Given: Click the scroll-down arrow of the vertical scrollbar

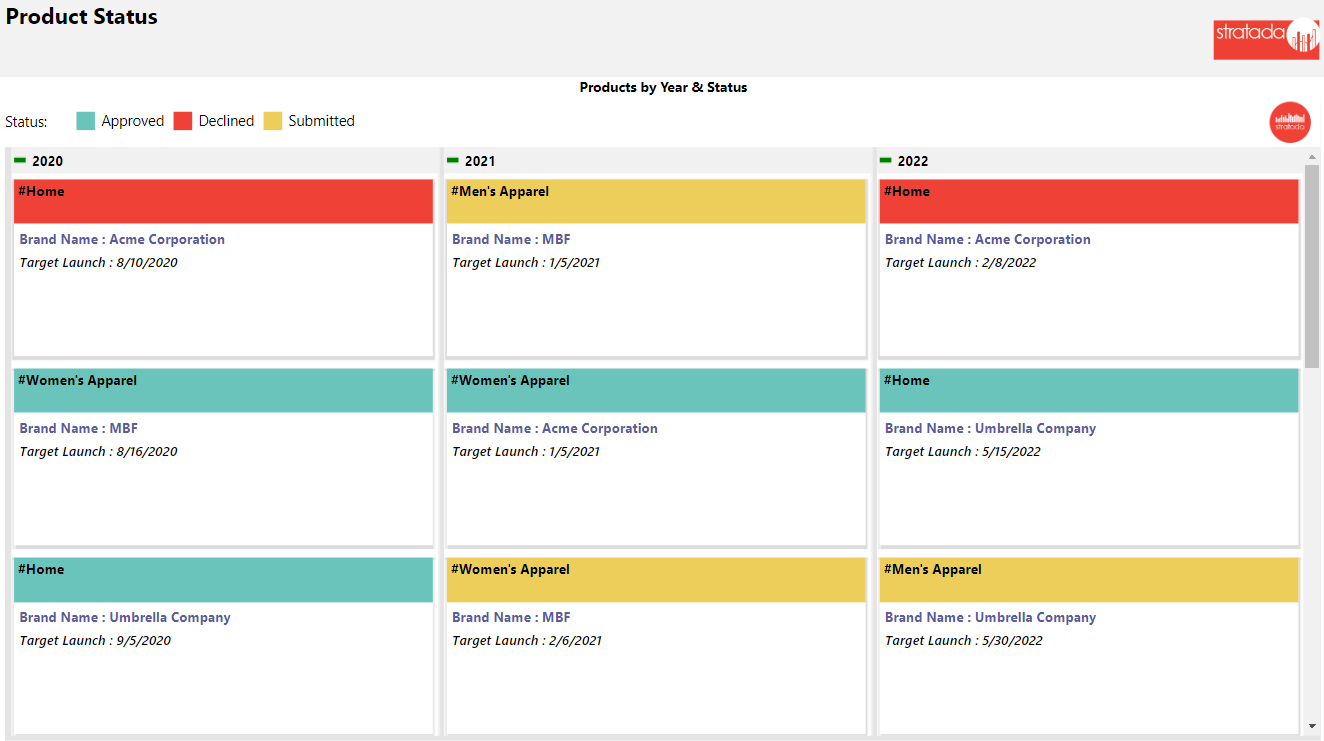Looking at the screenshot, I should (1312, 726).
